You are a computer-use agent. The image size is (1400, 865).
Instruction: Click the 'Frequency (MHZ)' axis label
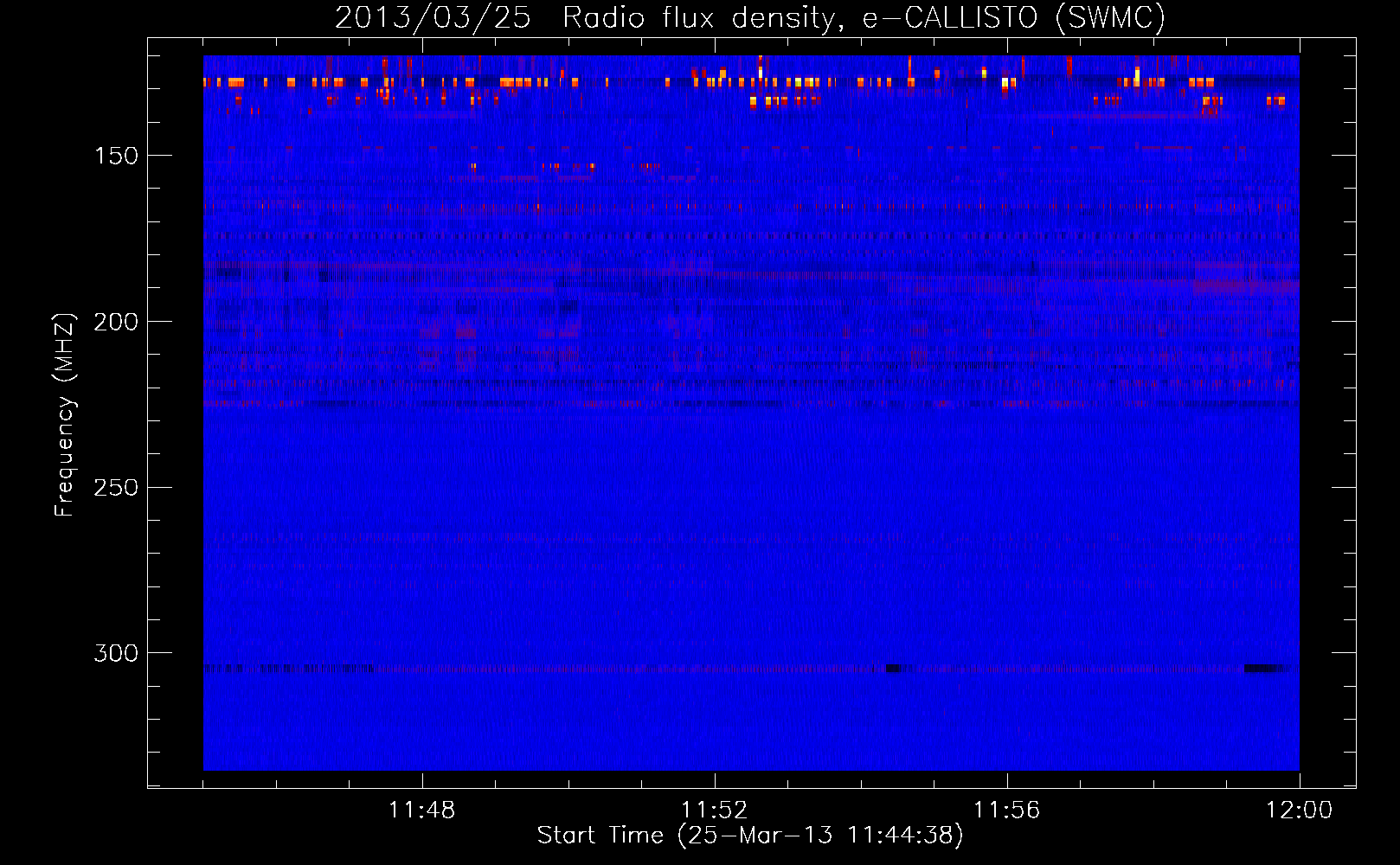point(65,415)
